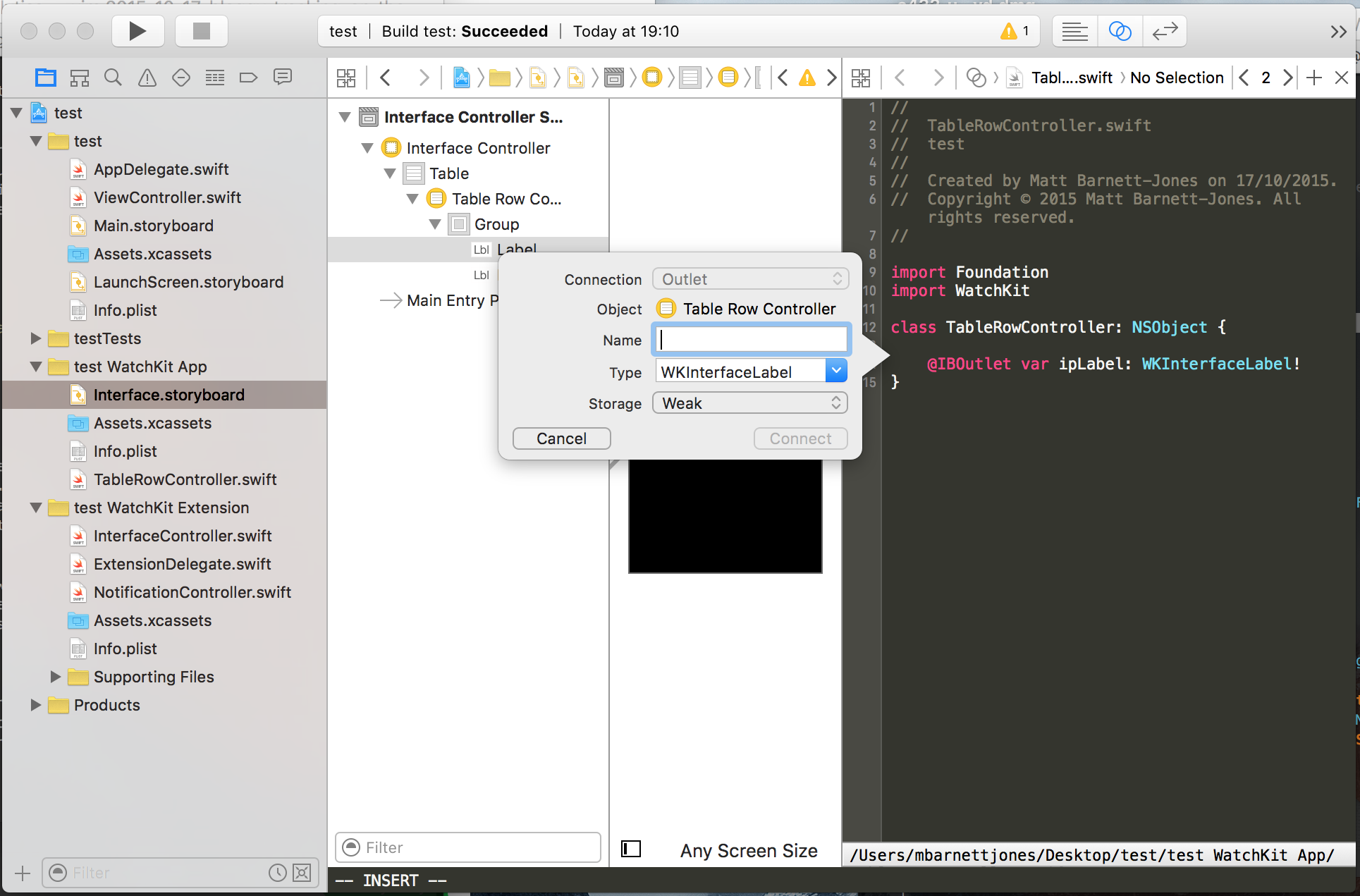This screenshot has height=896, width=1360.
Task: Switch to the Version editor
Action: pos(1165,31)
